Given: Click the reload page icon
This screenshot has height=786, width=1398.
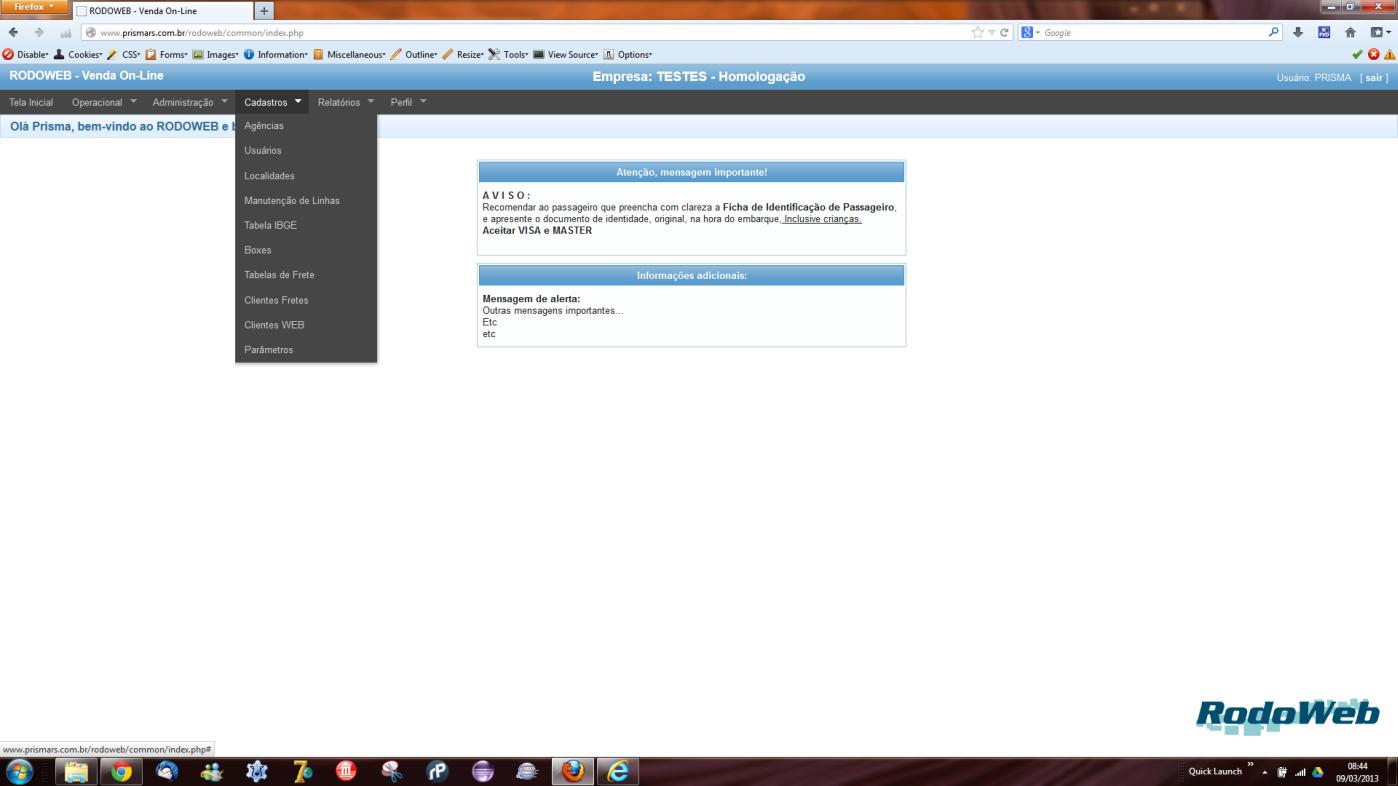Looking at the screenshot, I should (x=1005, y=33).
